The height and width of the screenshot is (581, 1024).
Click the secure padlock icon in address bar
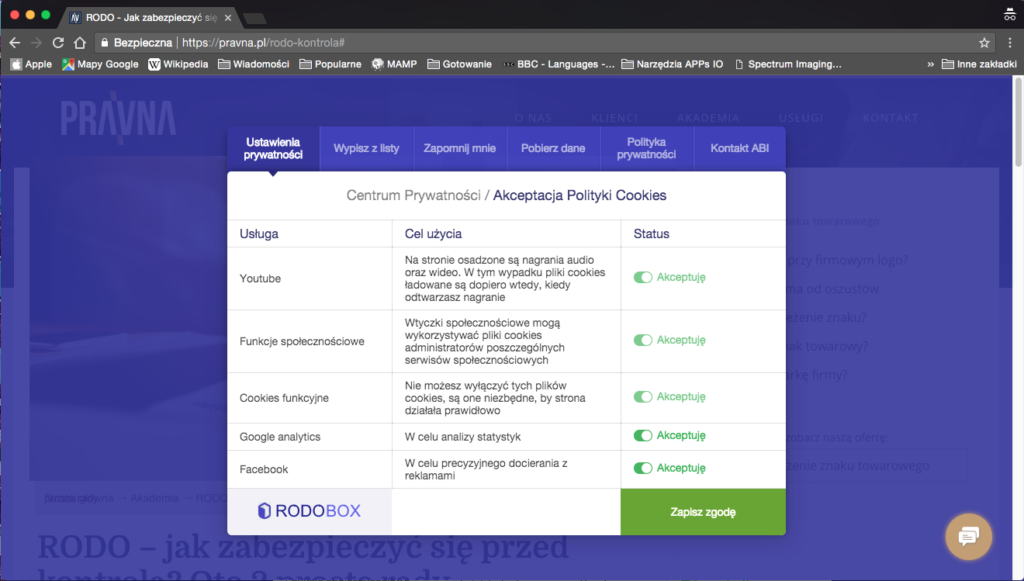click(x=104, y=43)
